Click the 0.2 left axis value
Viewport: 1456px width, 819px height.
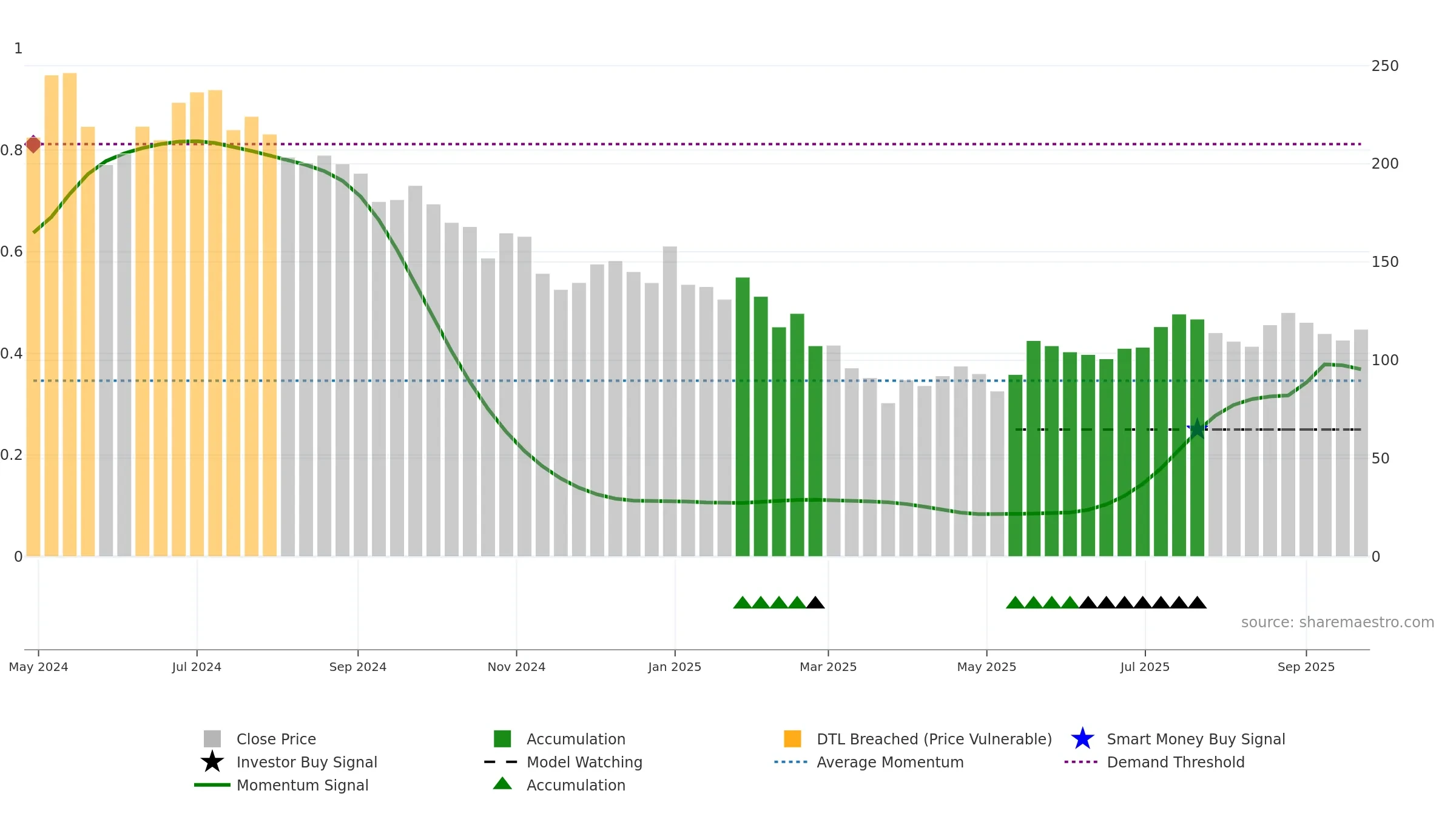pos(12,454)
